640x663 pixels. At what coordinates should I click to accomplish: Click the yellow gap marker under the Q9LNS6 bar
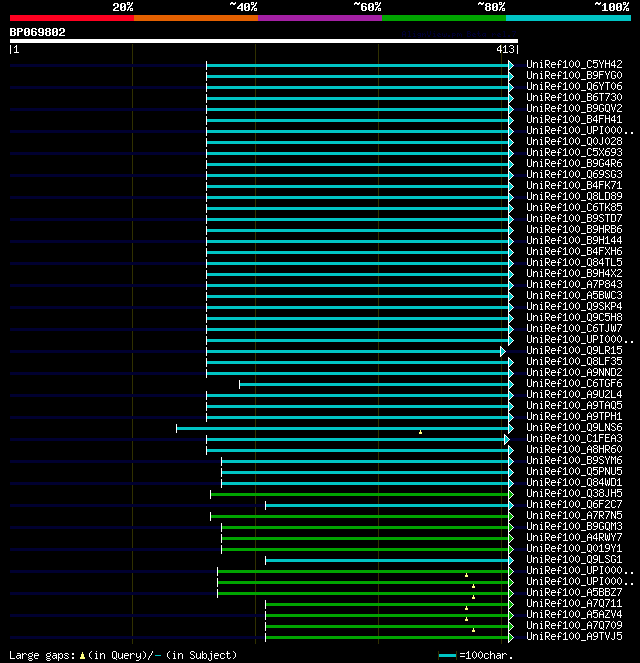click(420, 432)
